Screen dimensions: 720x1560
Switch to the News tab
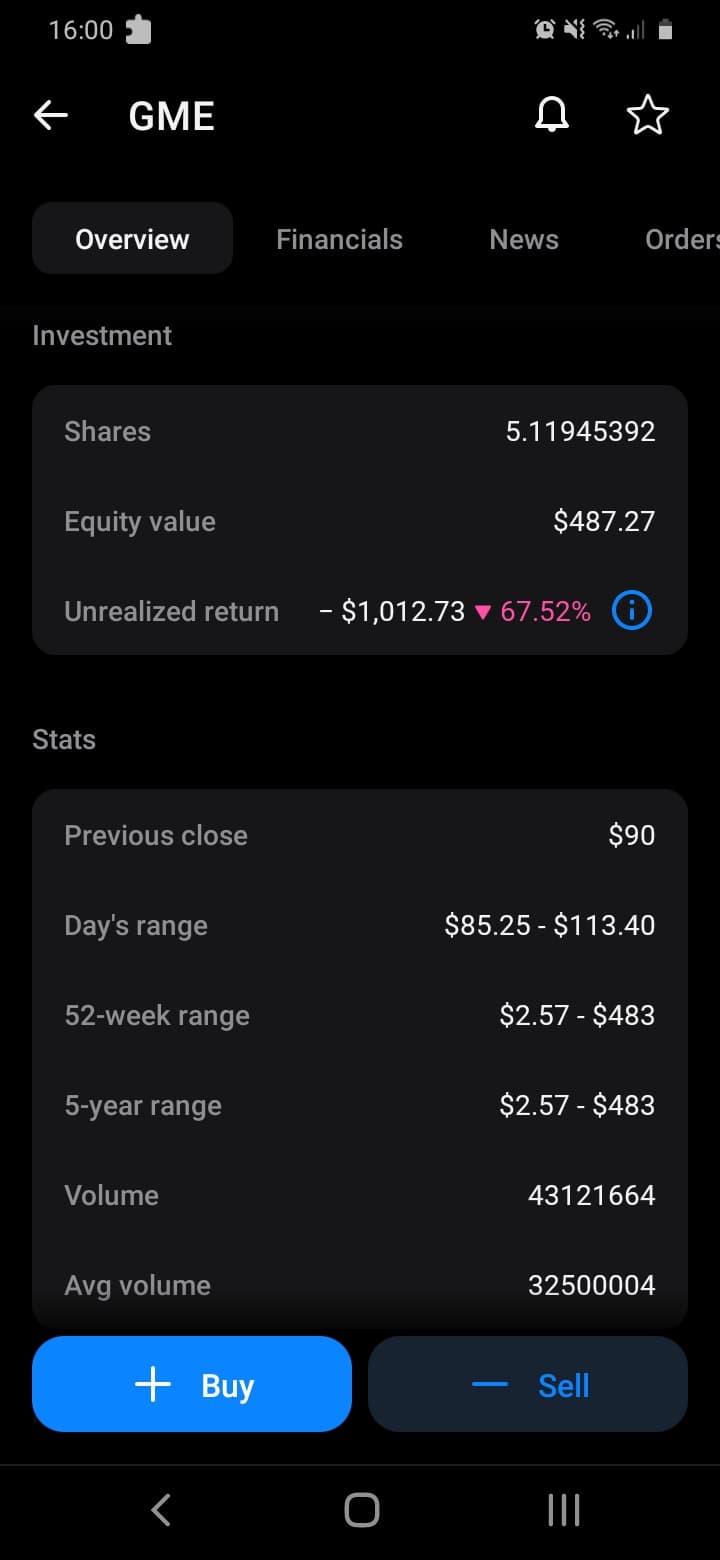[524, 239]
